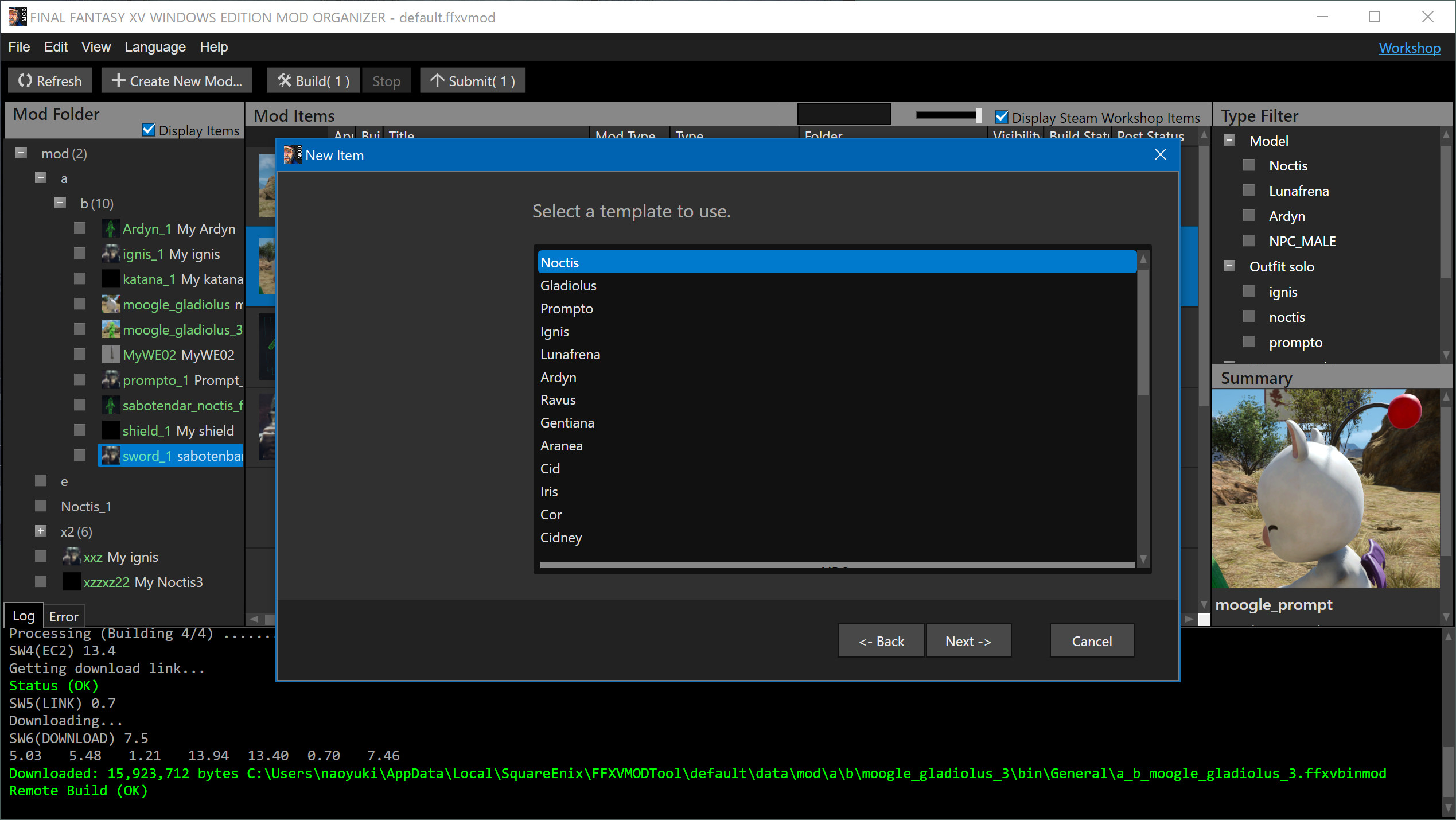
Task: Click the Next button in New Item dialog
Action: (968, 641)
